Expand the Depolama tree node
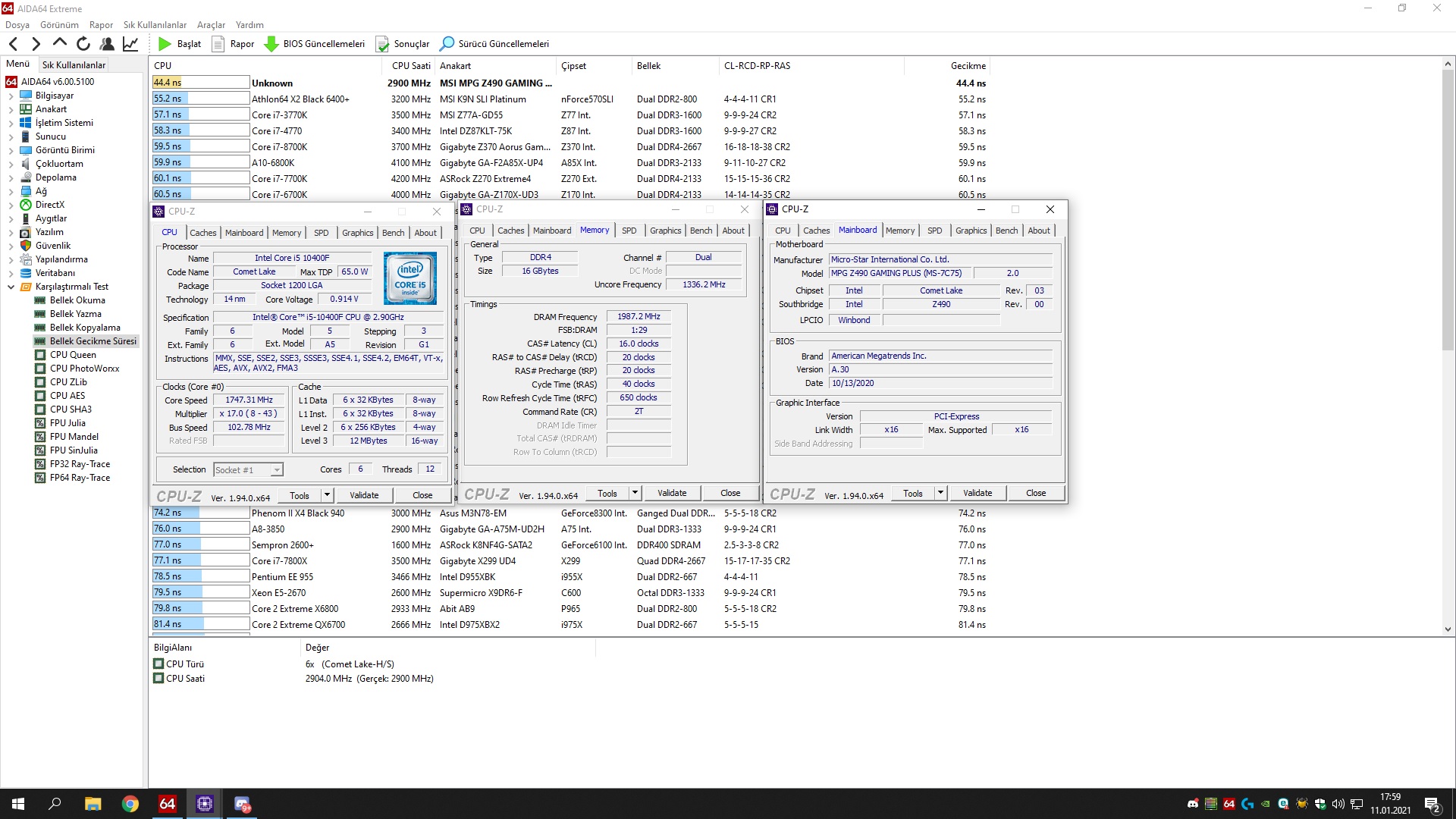This screenshot has width=1456, height=819. (11, 178)
